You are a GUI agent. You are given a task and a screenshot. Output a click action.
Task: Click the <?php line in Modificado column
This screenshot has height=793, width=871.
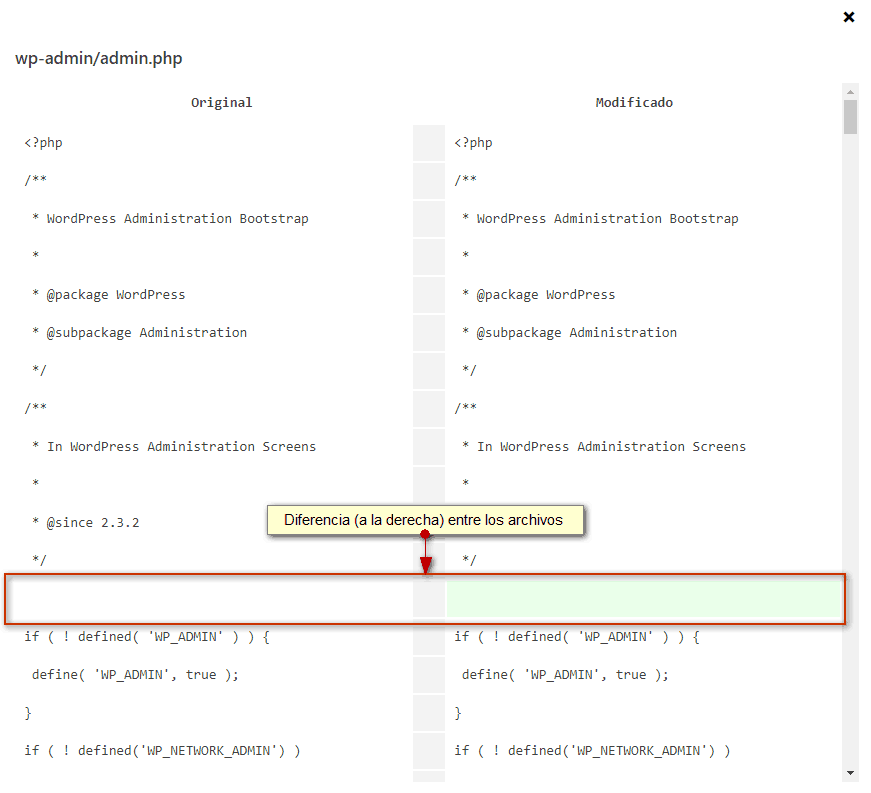473,143
